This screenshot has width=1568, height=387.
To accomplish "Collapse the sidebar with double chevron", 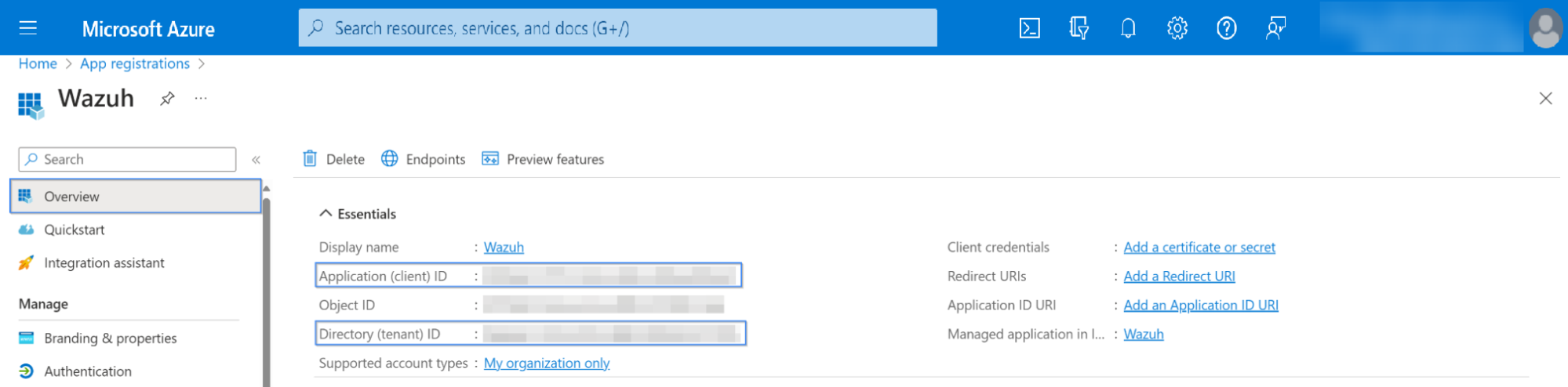I will [x=256, y=160].
